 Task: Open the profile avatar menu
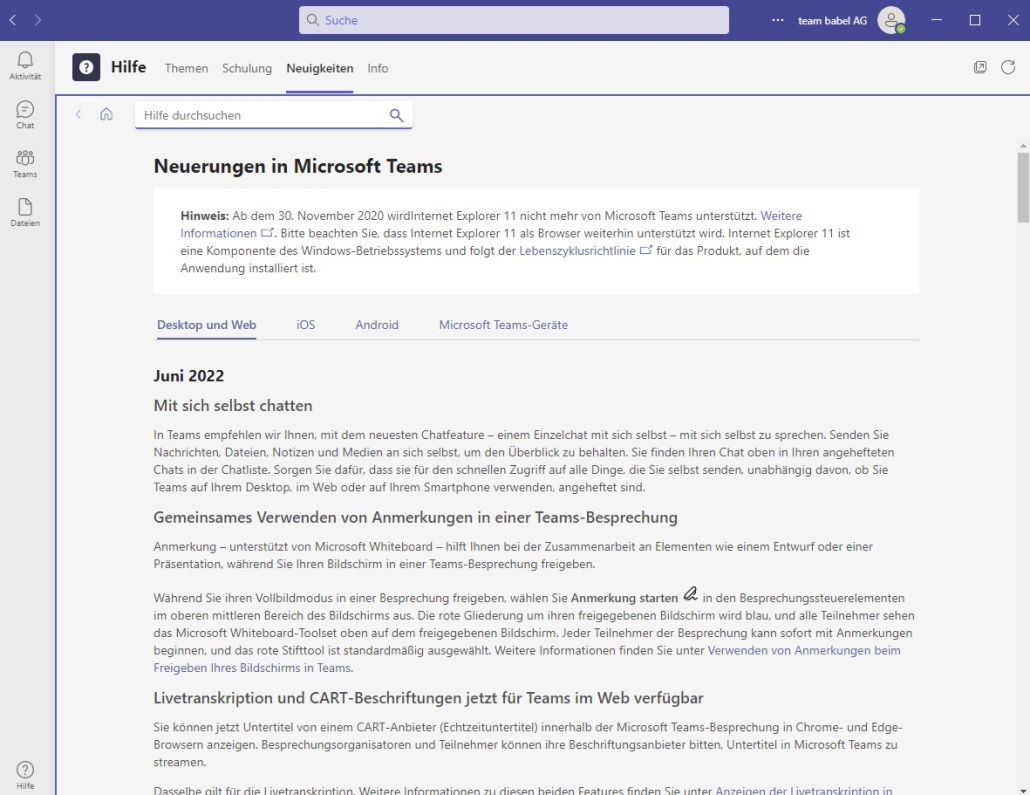tap(891, 20)
